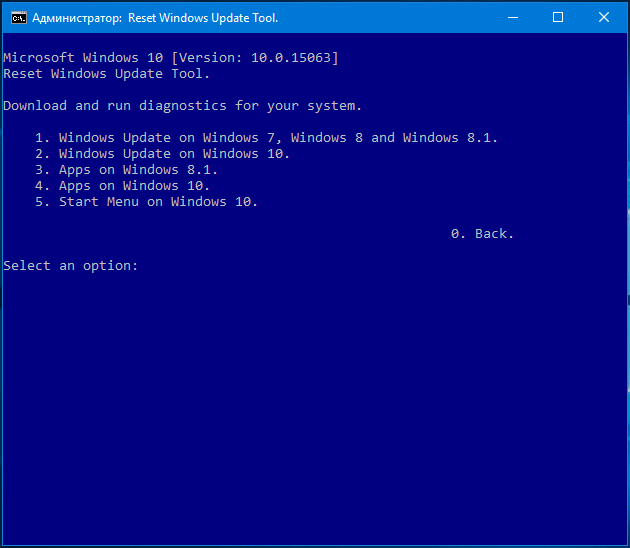The image size is (630, 548).
Task: Click menu line 'Apps on Windows 8.1'
Action: [x=126, y=170]
